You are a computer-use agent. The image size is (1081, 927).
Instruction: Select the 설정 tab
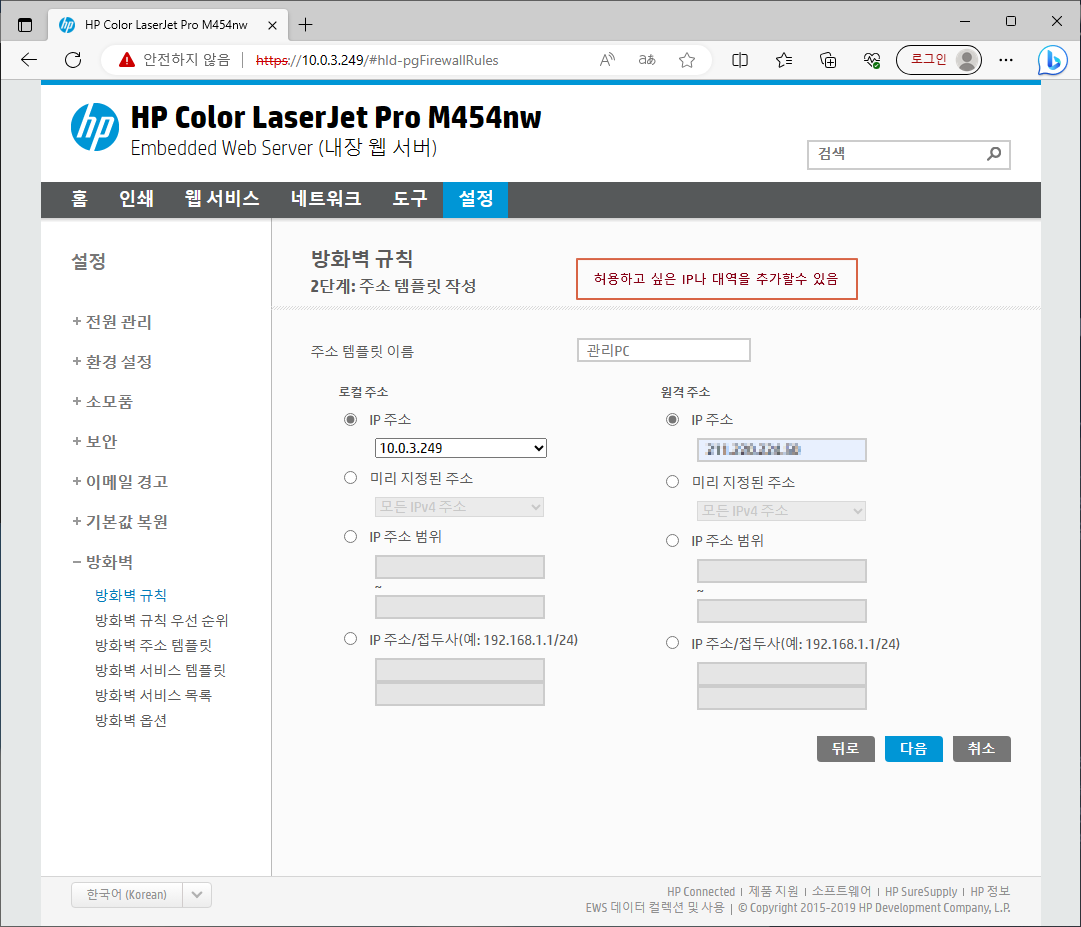pyautogui.click(x=475, y=199)
